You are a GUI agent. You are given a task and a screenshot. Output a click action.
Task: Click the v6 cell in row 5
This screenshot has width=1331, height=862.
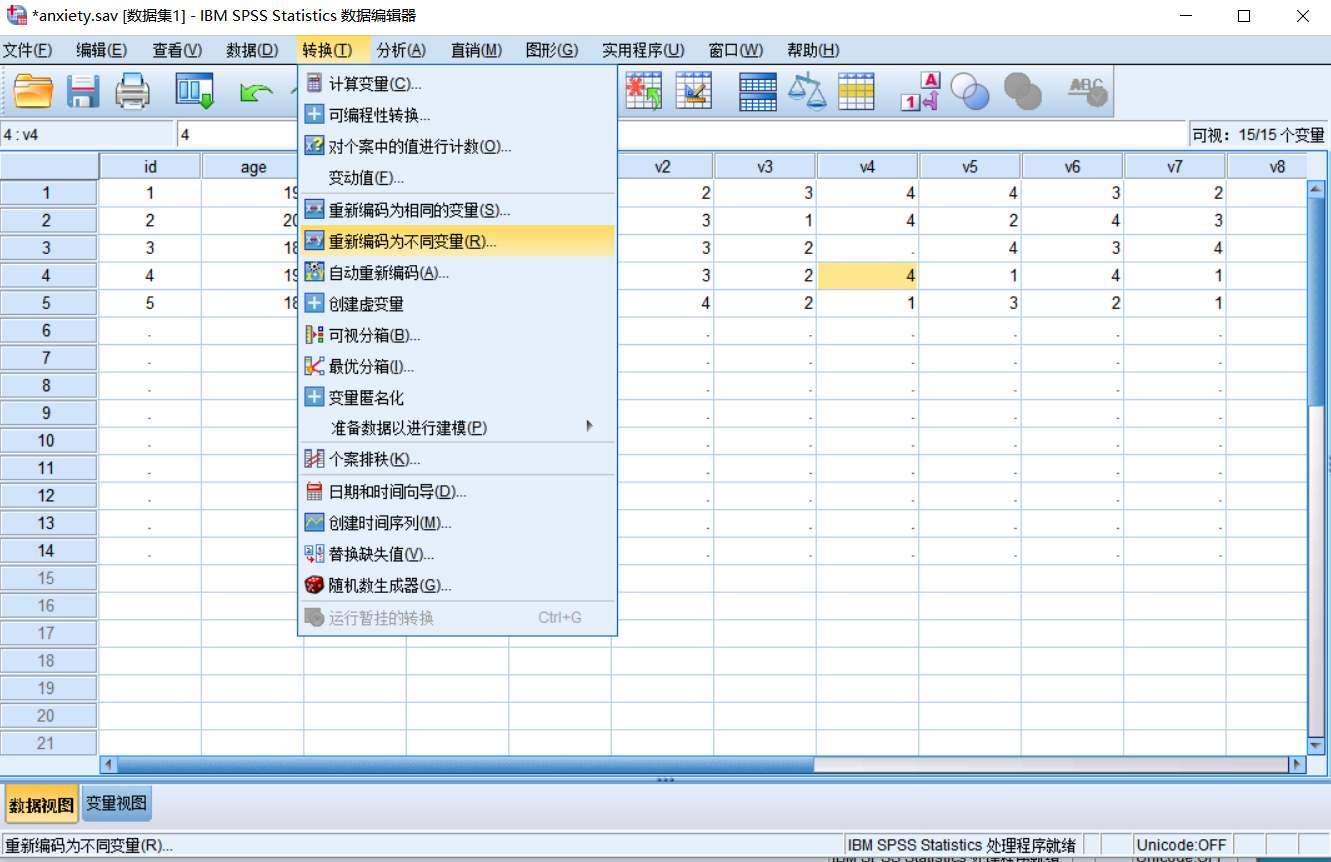click(1073, 303)
